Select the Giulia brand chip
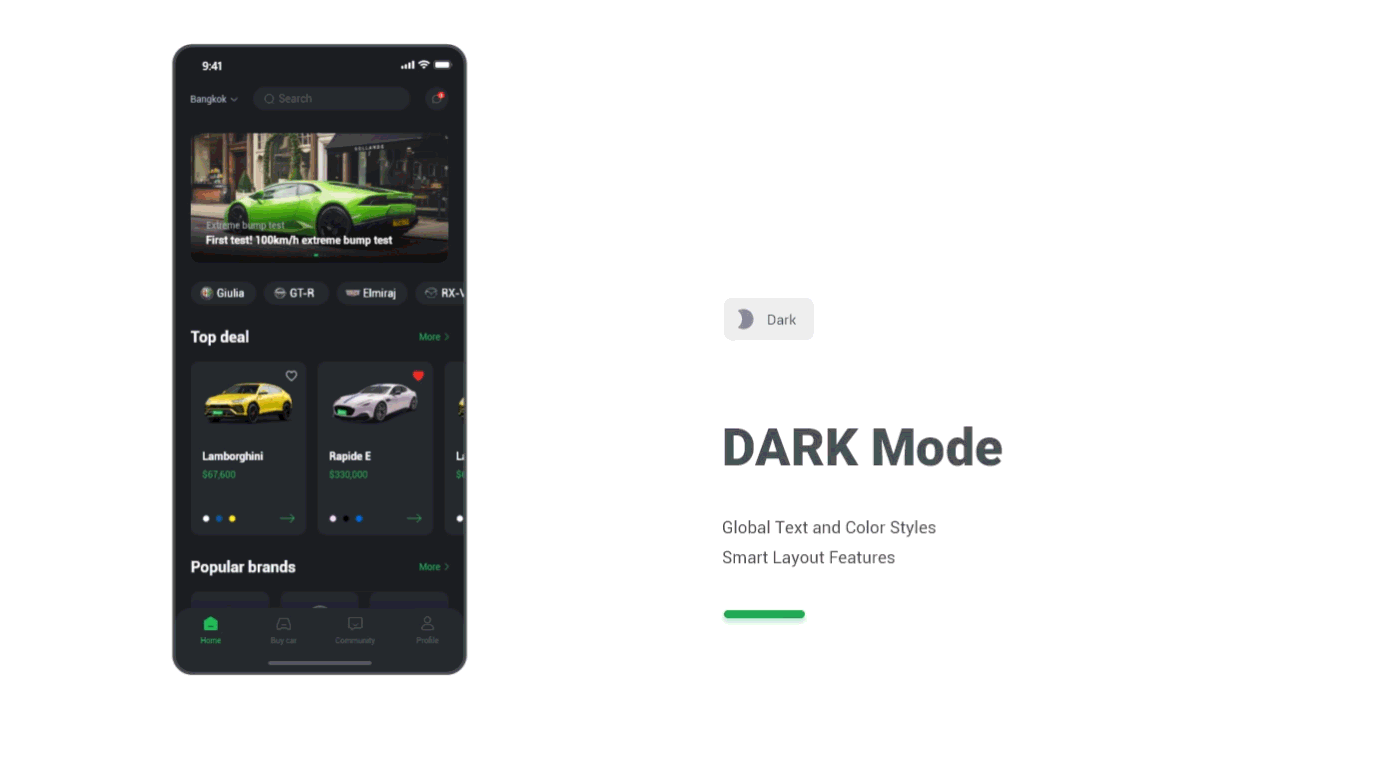The image size is (1398, 772). [223, 293]
